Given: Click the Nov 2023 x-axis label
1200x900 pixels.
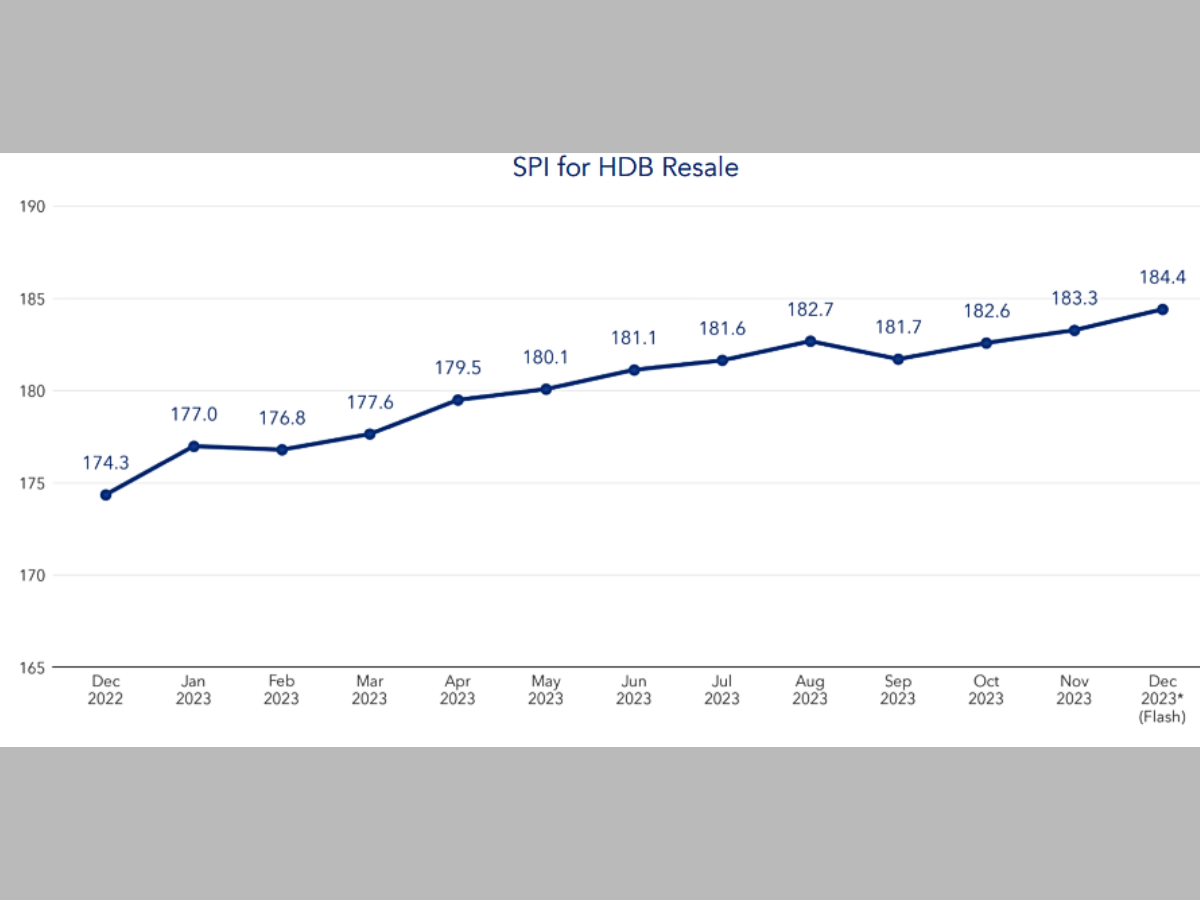Looking at the screenshot, I should coord(1074,690).
